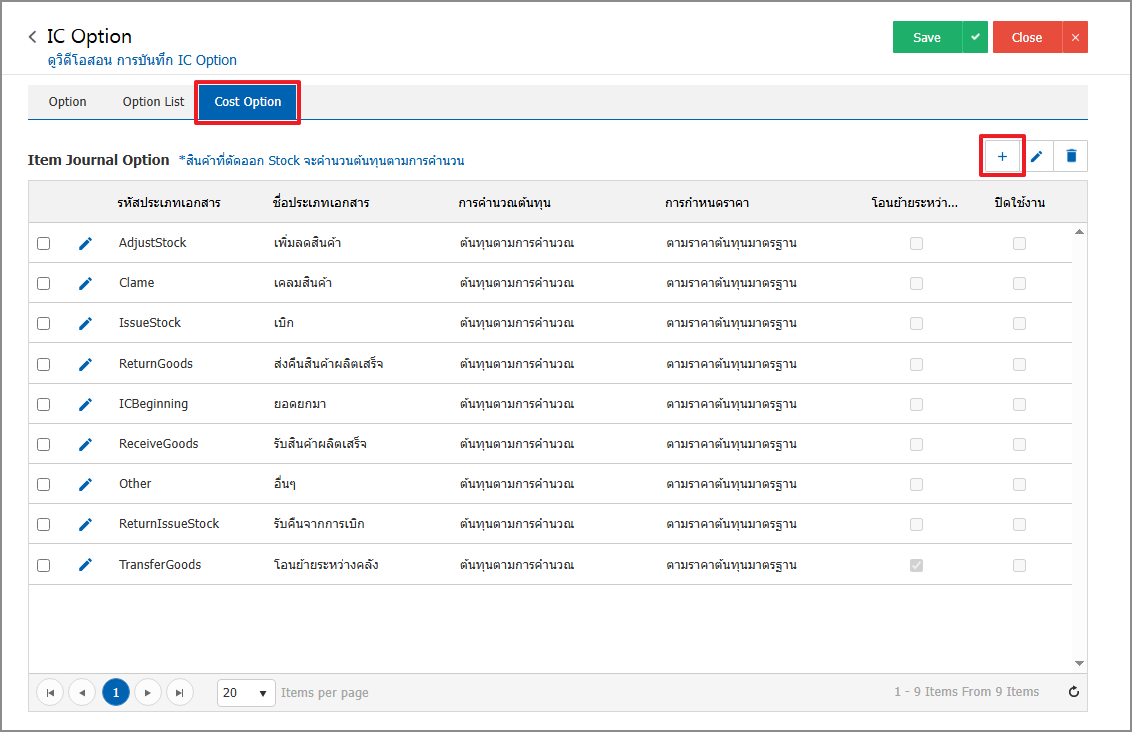Viewport: 1132px width, 732px height.
Task: Click the refresh icon in pager
Action: pyautogui.click(x=1074, y=692)
